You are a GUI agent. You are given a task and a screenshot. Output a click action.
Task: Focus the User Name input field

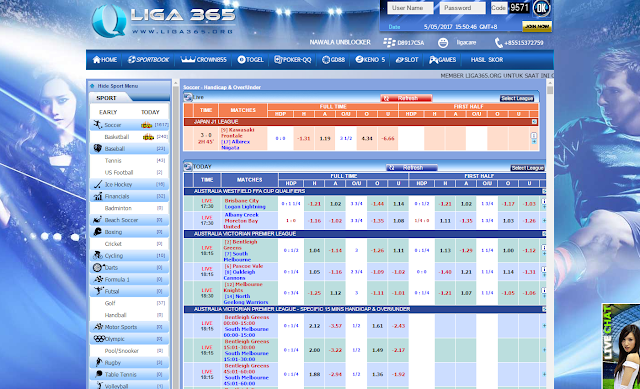410,8
